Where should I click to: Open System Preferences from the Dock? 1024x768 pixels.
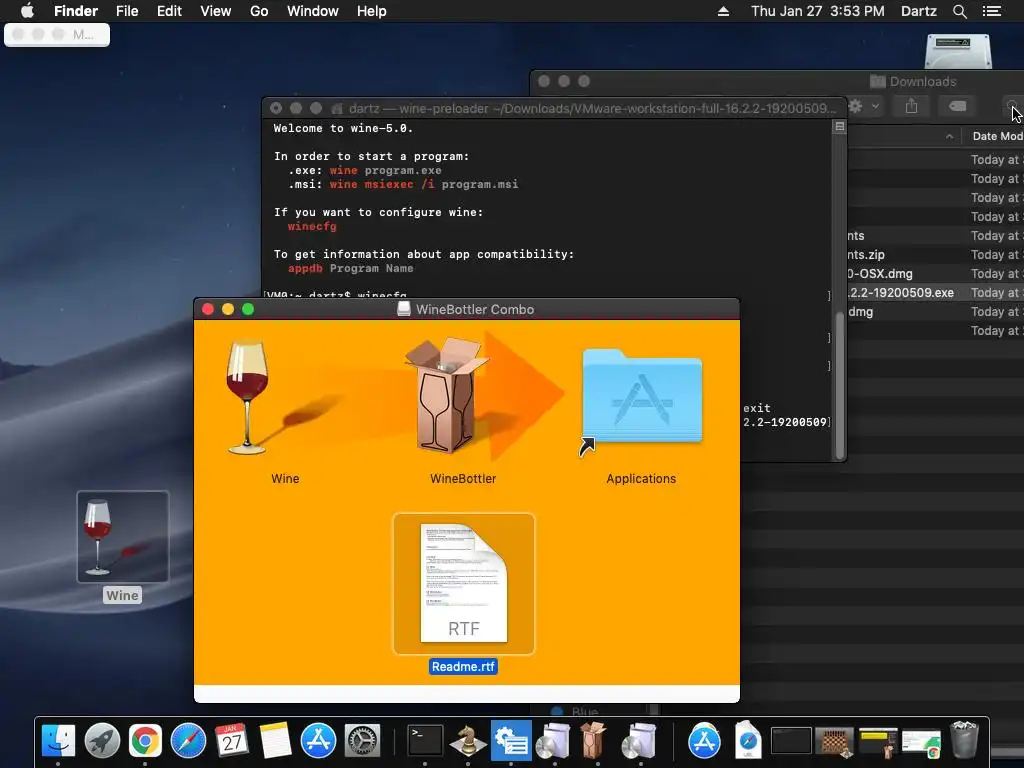coord(362,741)
